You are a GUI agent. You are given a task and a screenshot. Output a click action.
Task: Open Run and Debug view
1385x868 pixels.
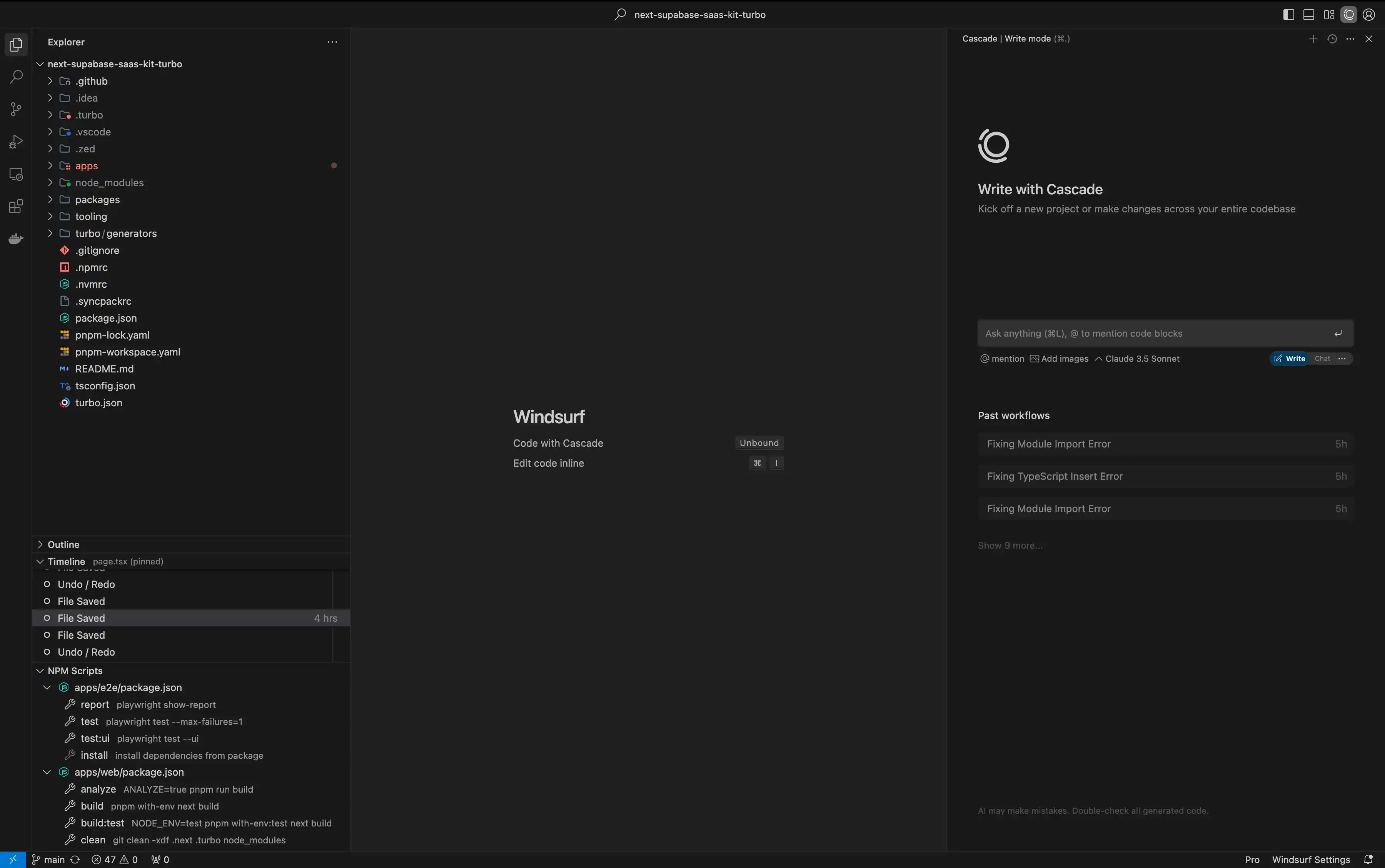pos(16,141)
